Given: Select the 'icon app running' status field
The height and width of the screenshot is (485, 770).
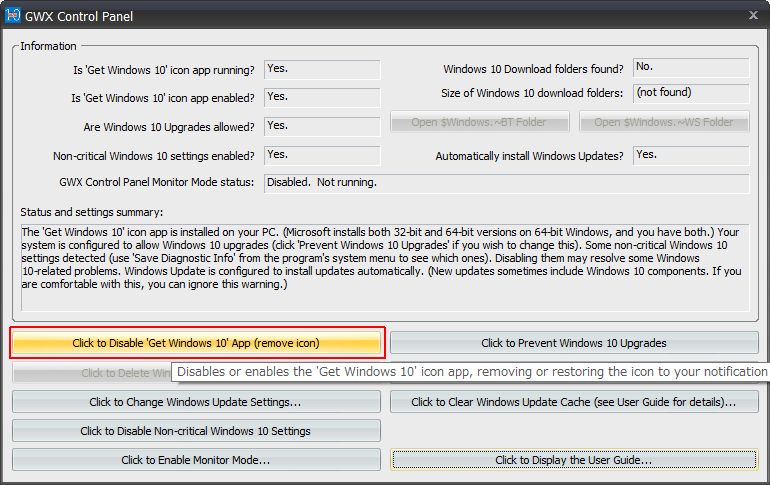Looking at the screenshot, I should click(x=321, y=69).
